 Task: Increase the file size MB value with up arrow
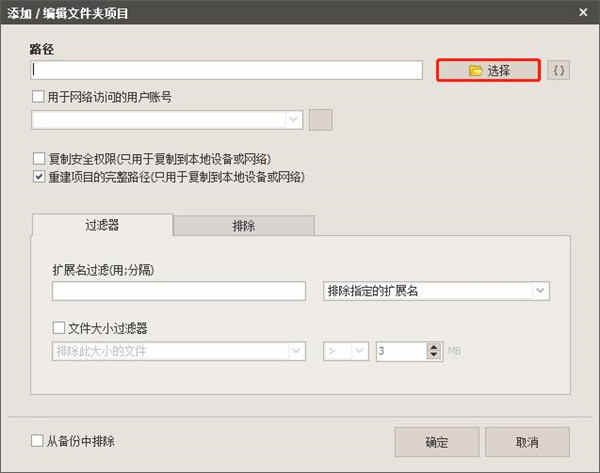[x=433, y=346]
